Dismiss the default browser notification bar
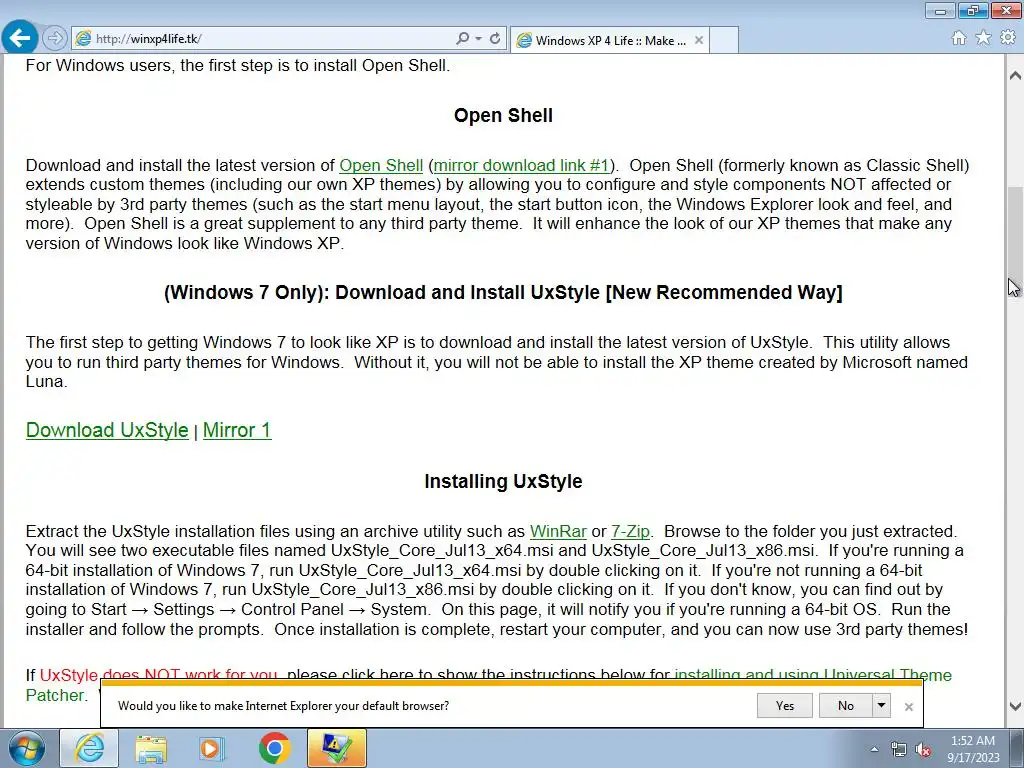The image size is (1024, 768). click(908, 707)
